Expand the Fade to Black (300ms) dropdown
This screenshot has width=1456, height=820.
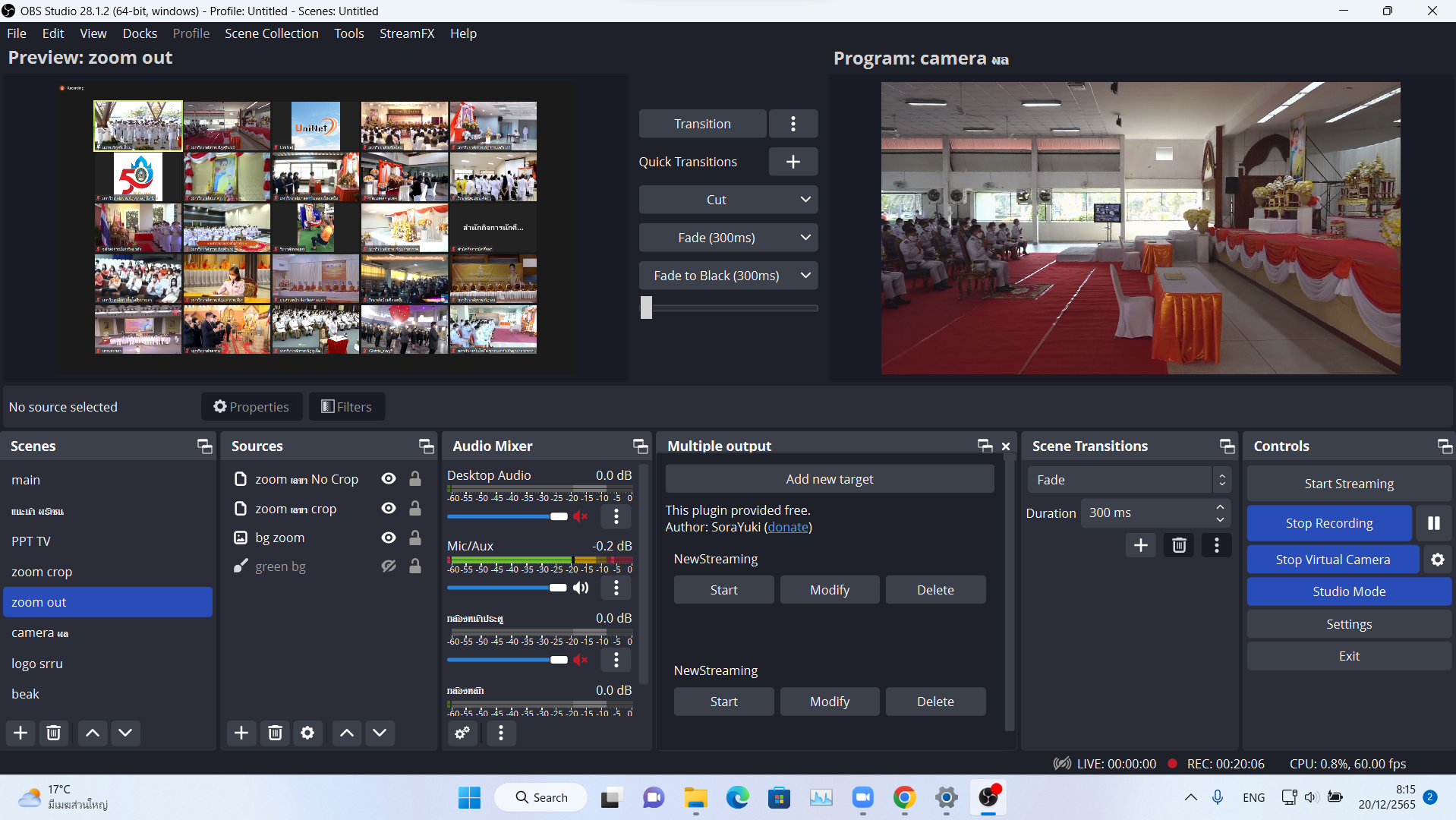pyautogui.click(x=805, y=276)
